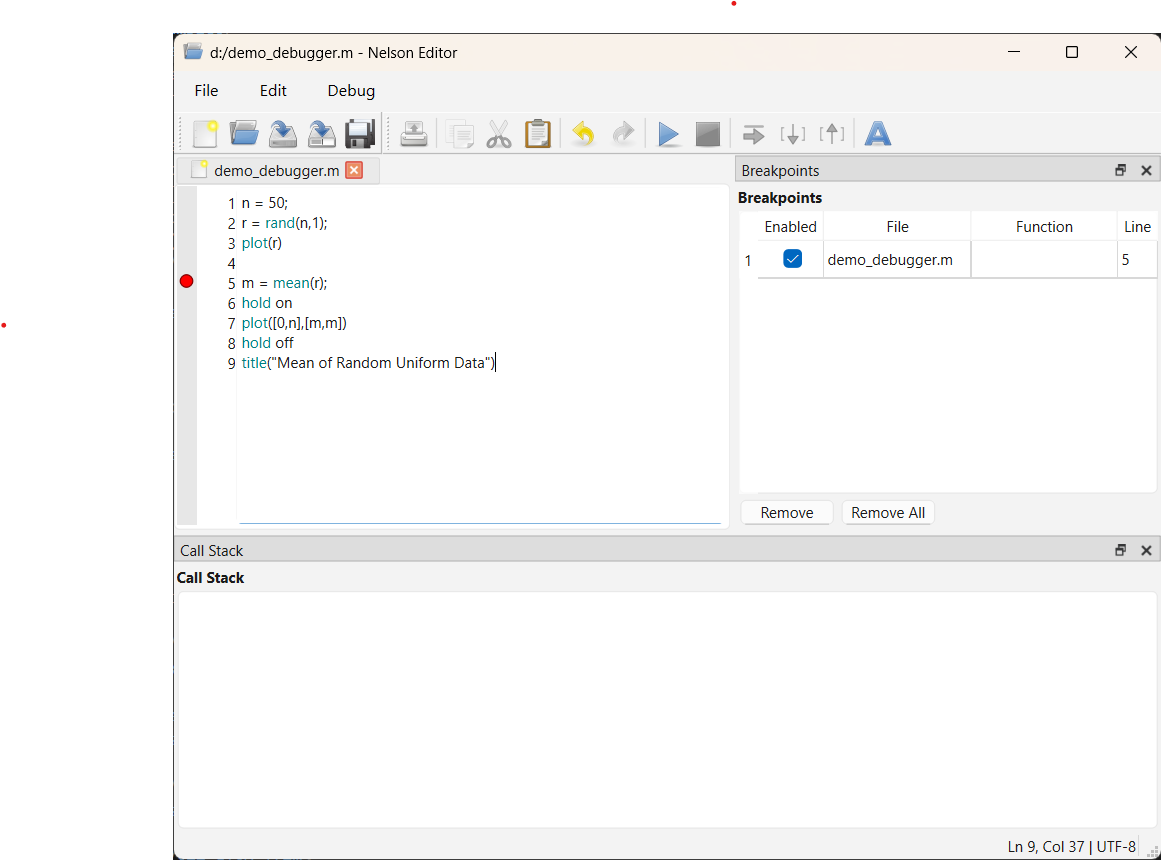1161x860 pixels.
Task: Click the window resize grip in status bar
Action: click(x=1152, y=852)
